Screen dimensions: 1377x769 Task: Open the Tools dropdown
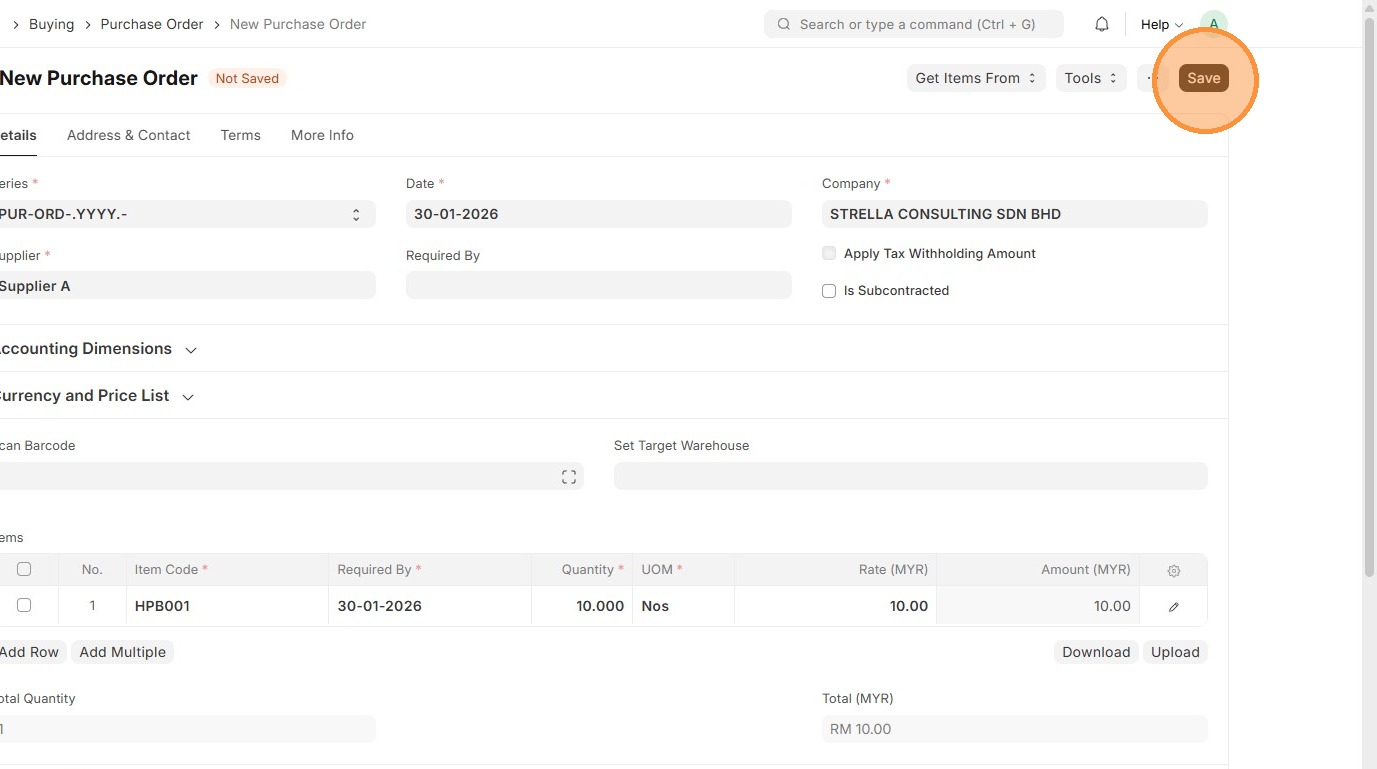point(1090,78)
